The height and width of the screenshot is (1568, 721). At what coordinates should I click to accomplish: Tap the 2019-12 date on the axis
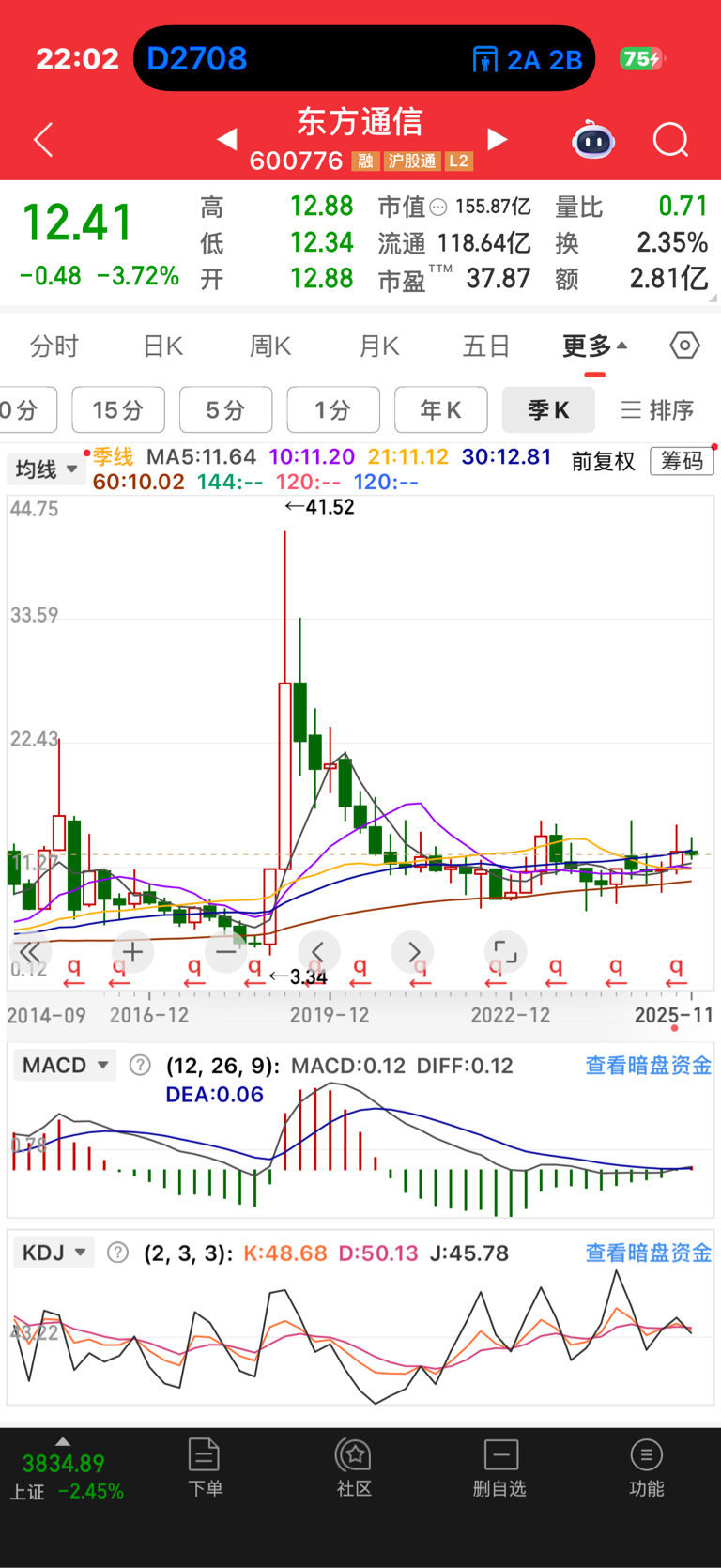click(330, 1015)
